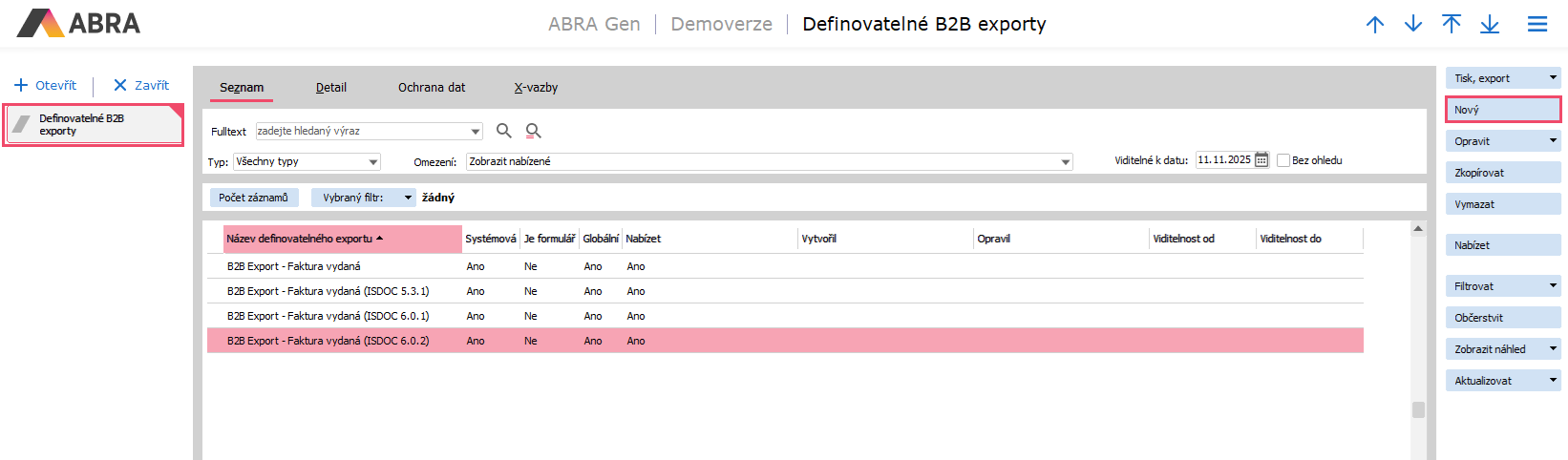
Task: Click the Systémová column header
Action: [x=491, y=239]
